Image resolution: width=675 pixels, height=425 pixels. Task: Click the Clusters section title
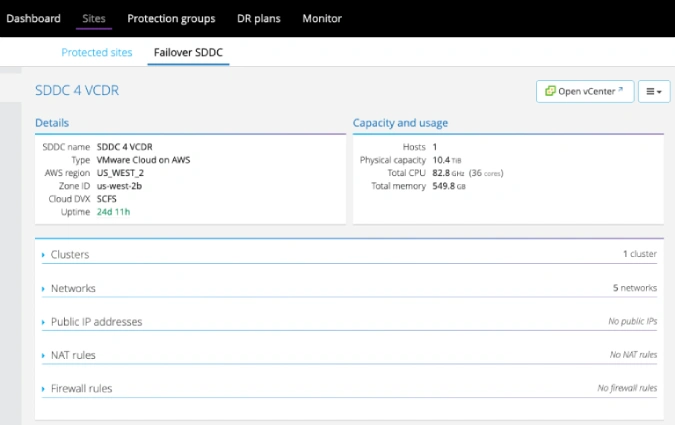70,254
